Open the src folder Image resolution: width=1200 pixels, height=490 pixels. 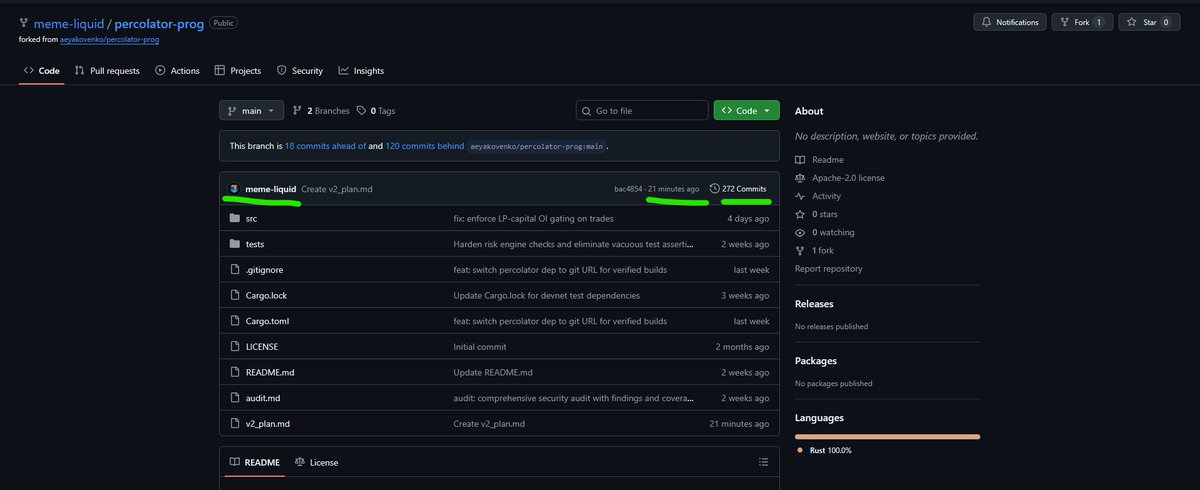[251, 218]
